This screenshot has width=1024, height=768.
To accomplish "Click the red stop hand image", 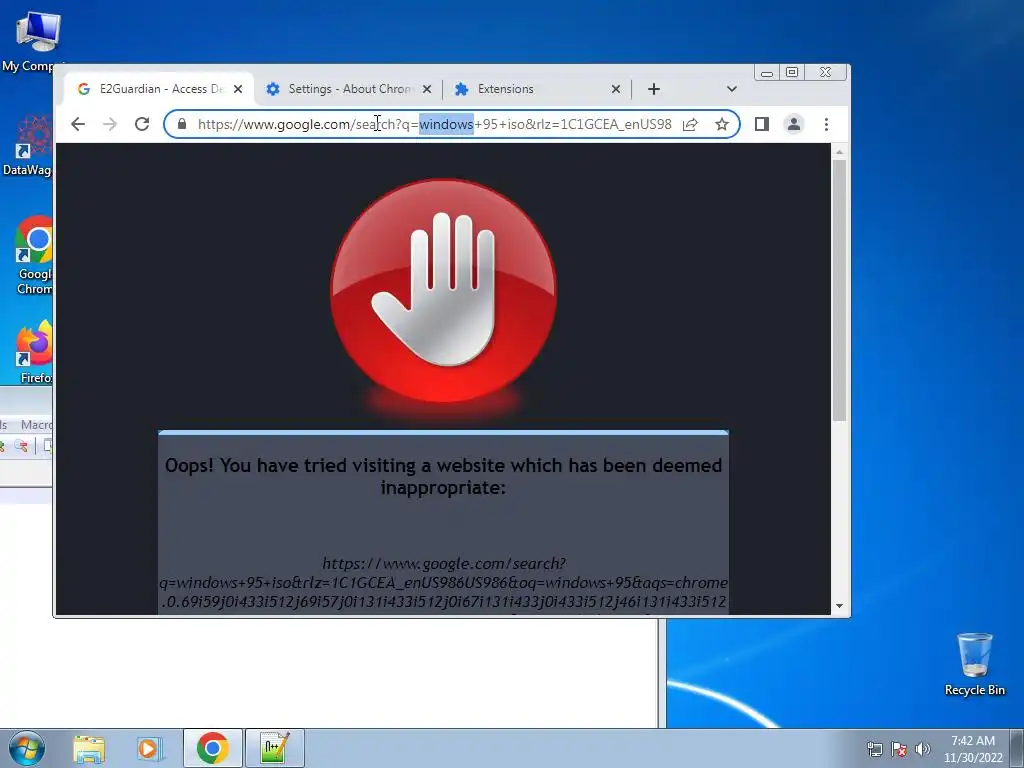I will click(x=443, y=291).
